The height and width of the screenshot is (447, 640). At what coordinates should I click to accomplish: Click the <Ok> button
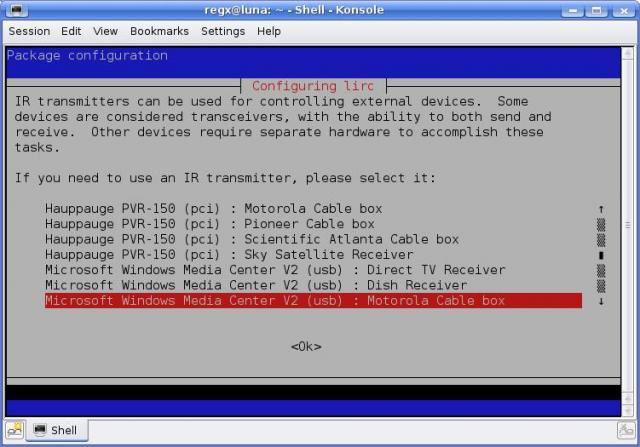click(x=306, y=347)
